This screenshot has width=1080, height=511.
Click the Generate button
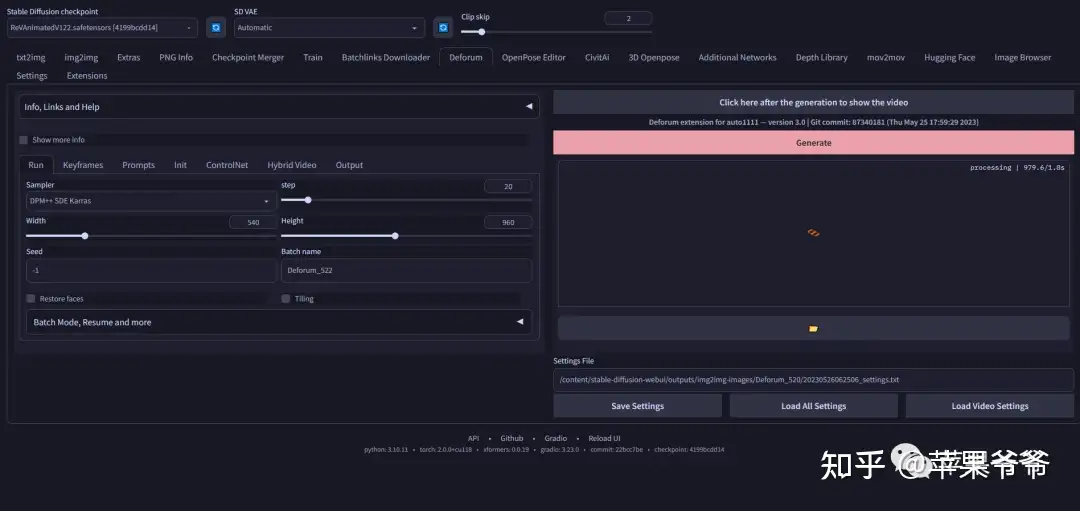(813, 143)
